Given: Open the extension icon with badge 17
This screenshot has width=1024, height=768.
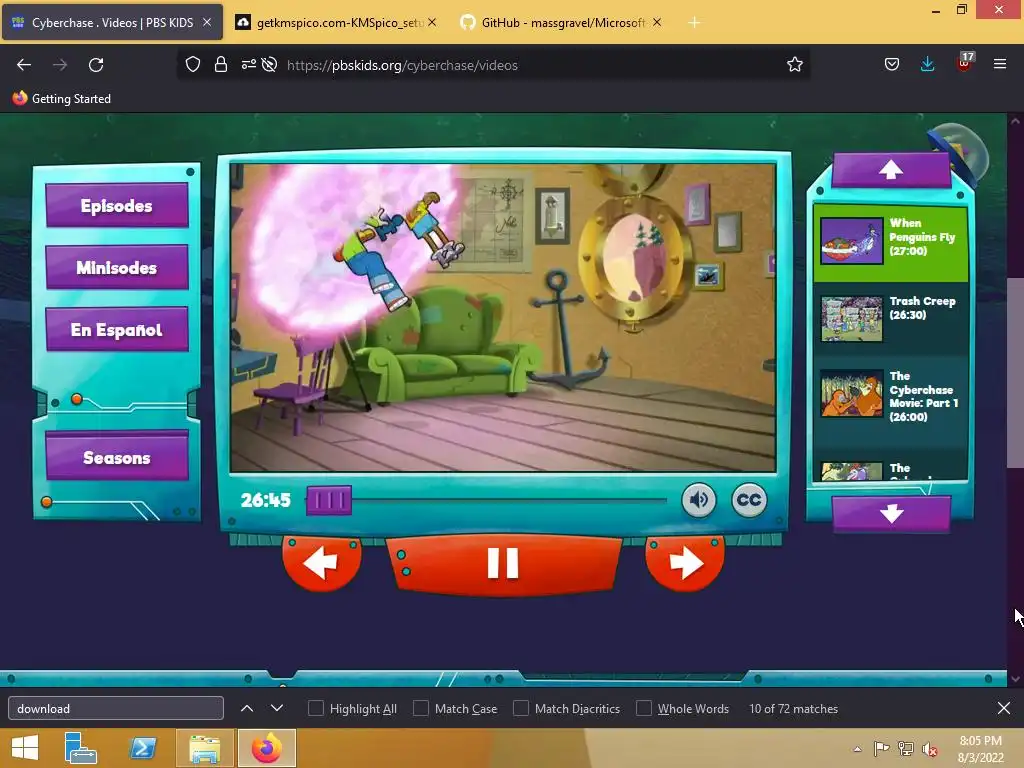Looking at the screenshot, I should click(964, 63).
